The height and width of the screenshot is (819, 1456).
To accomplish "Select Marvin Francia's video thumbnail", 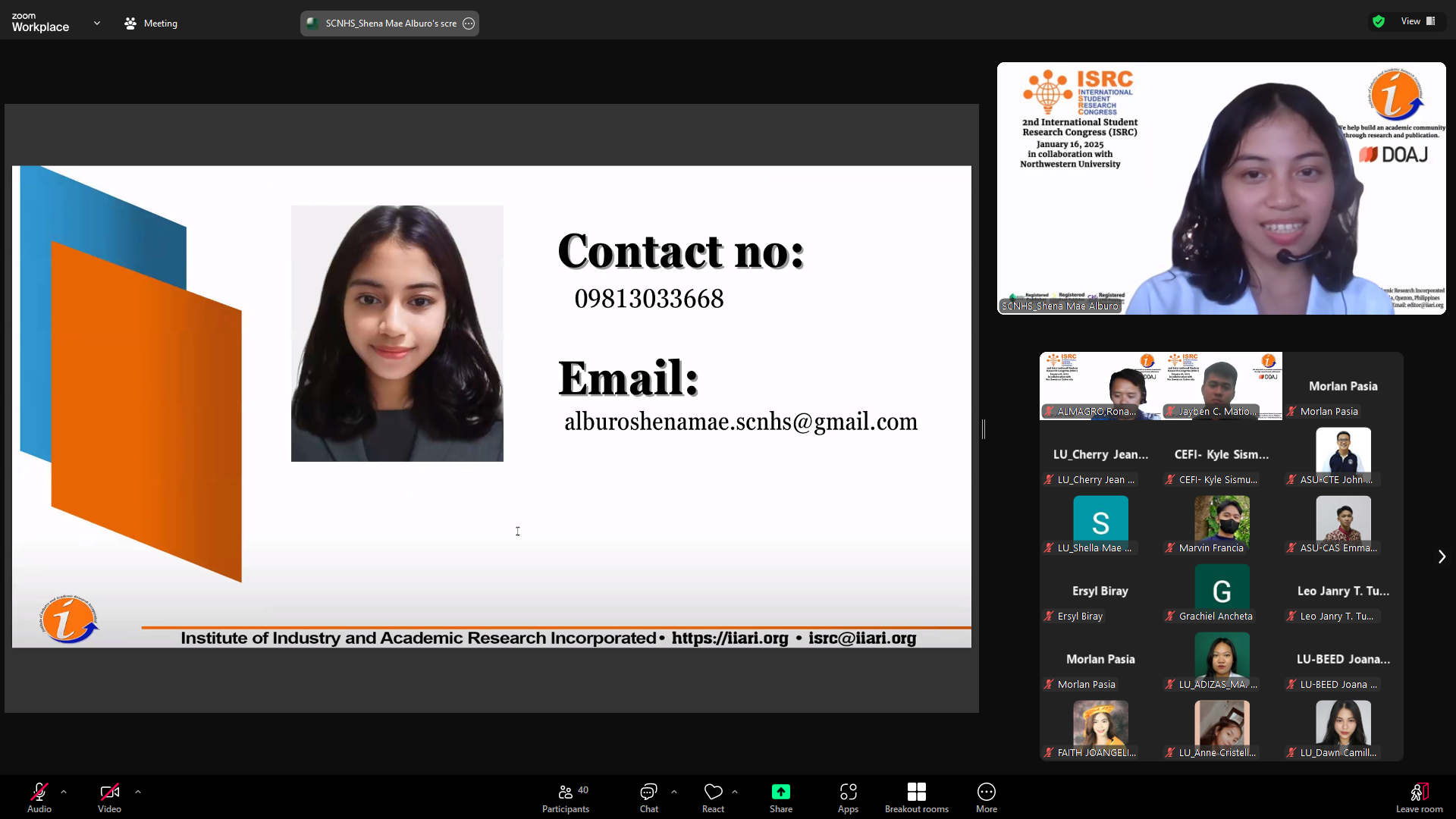I will click(1221, 525).
